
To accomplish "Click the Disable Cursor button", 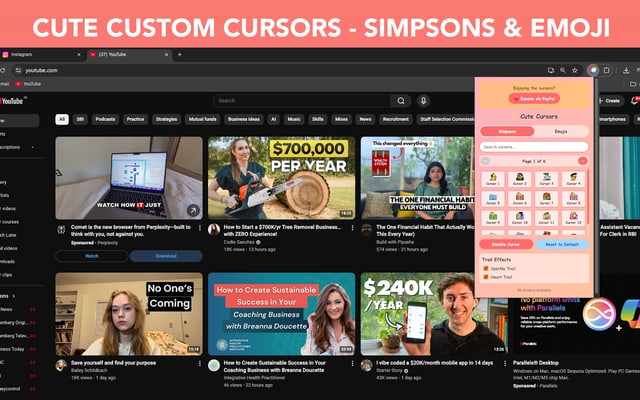I will point(506,244).
